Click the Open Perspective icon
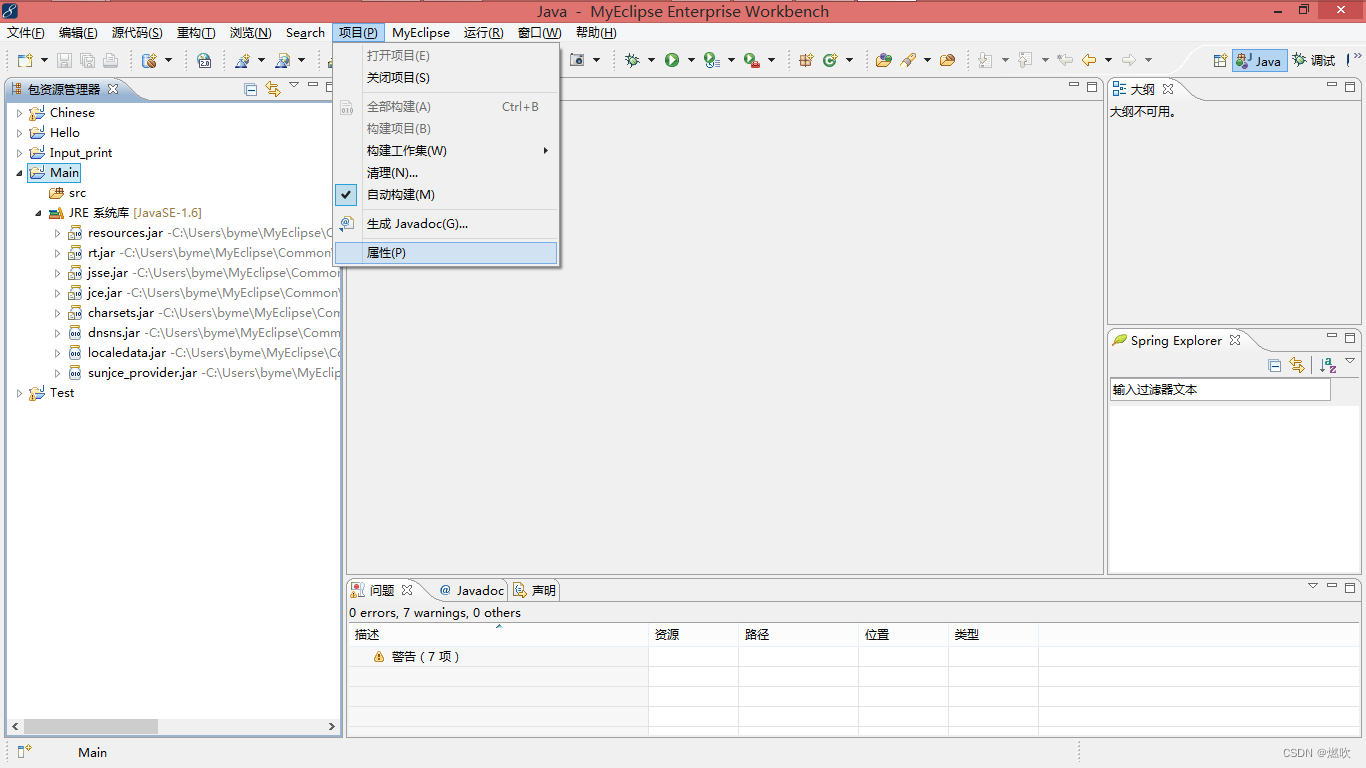This screenshot has height=768, width=1366. (x=1220, y=60)
